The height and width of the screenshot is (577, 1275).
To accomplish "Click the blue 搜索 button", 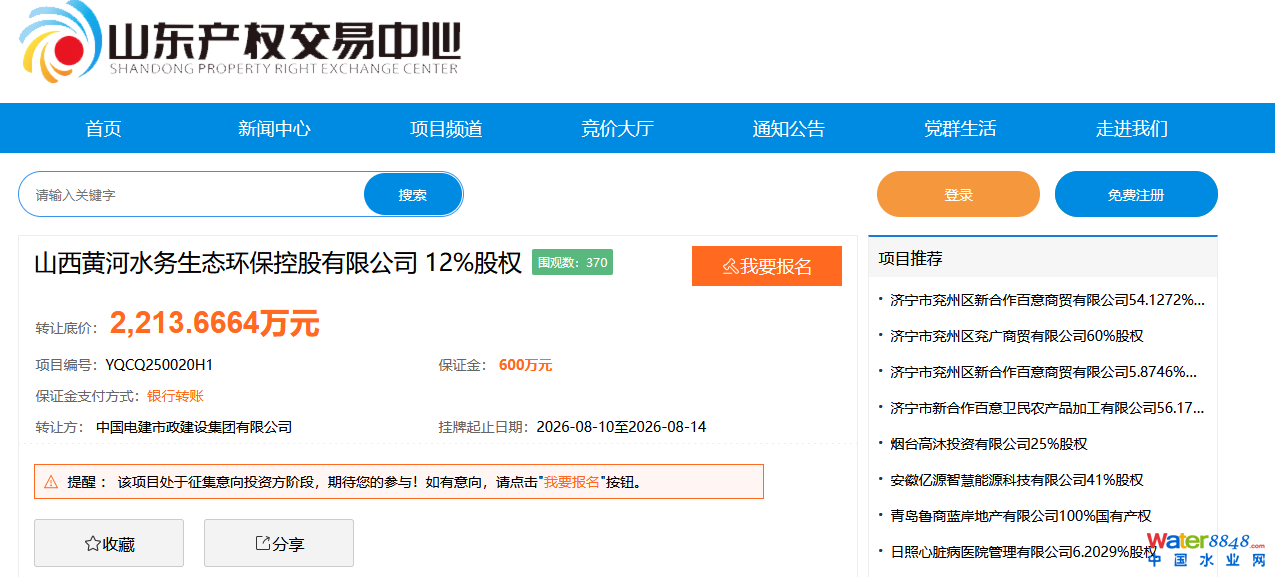I will [x=413, y=194].
